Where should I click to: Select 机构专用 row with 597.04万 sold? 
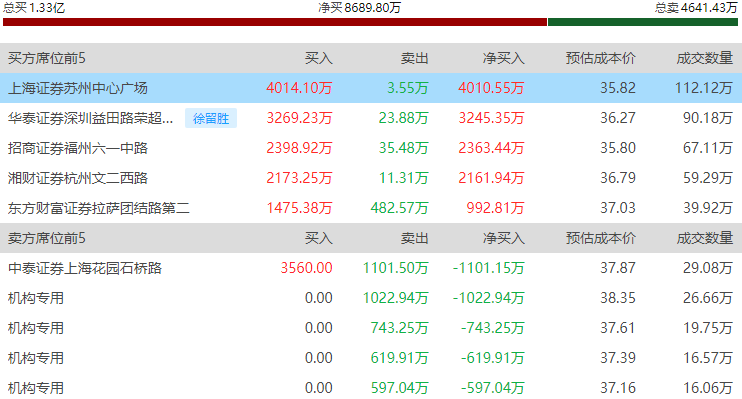click(371, 388)
